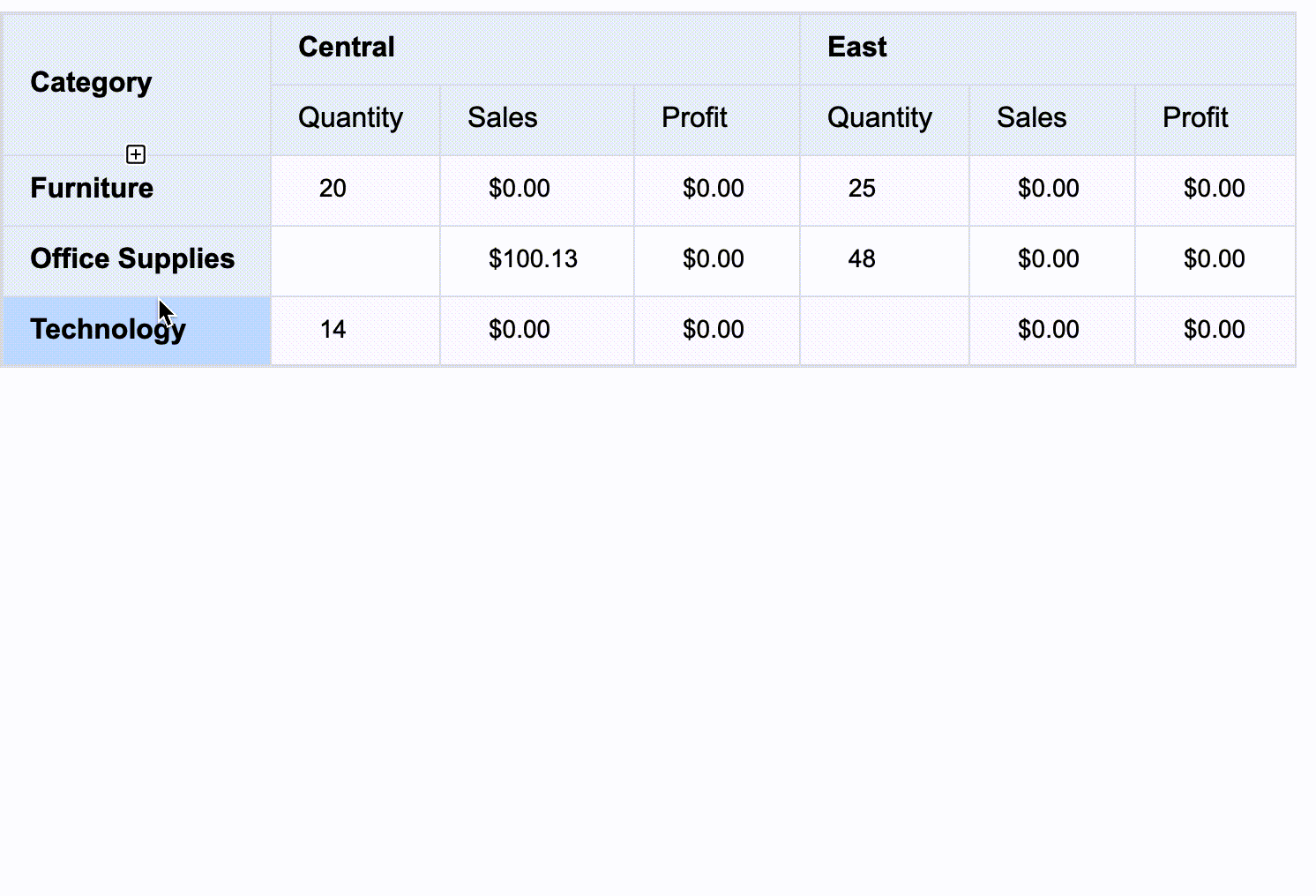Click the Office Supplies row header
This screenshot has width=1316, height=896.
tap(132, 259)
